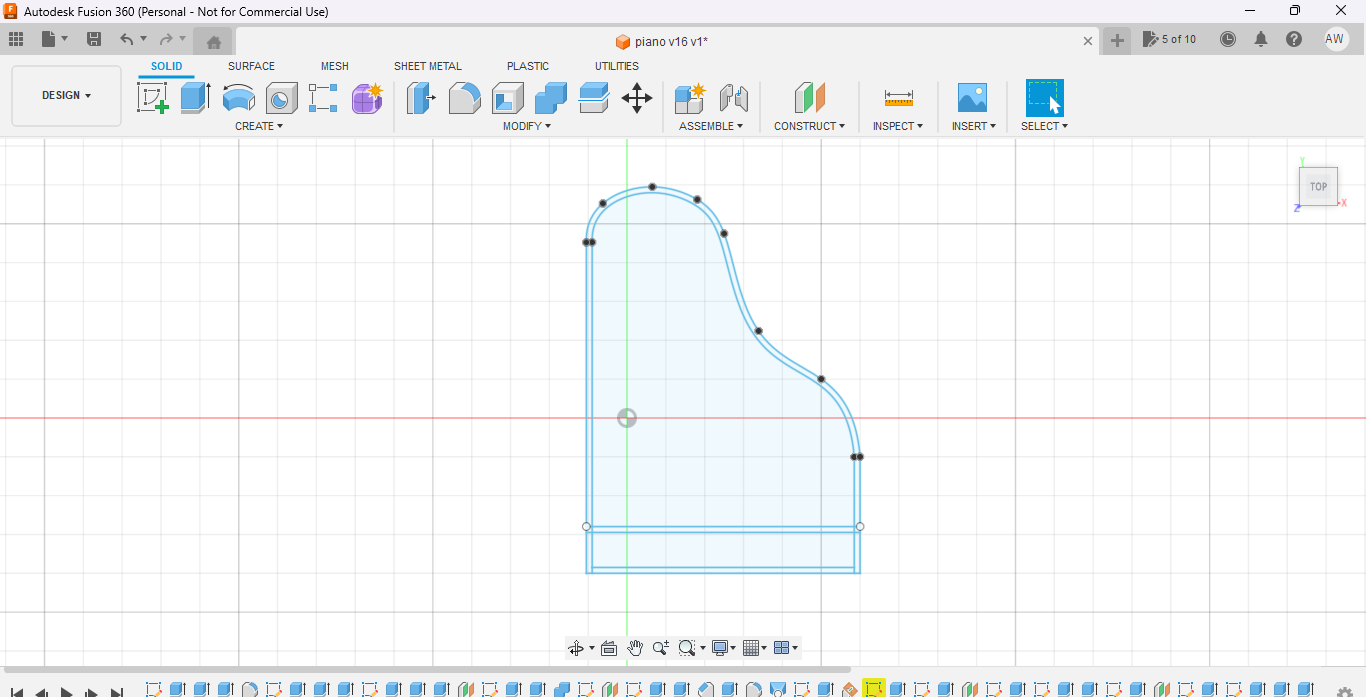Expand the CREATE menu
This screenshot has width=1366, height=697.
pos(259,126)
